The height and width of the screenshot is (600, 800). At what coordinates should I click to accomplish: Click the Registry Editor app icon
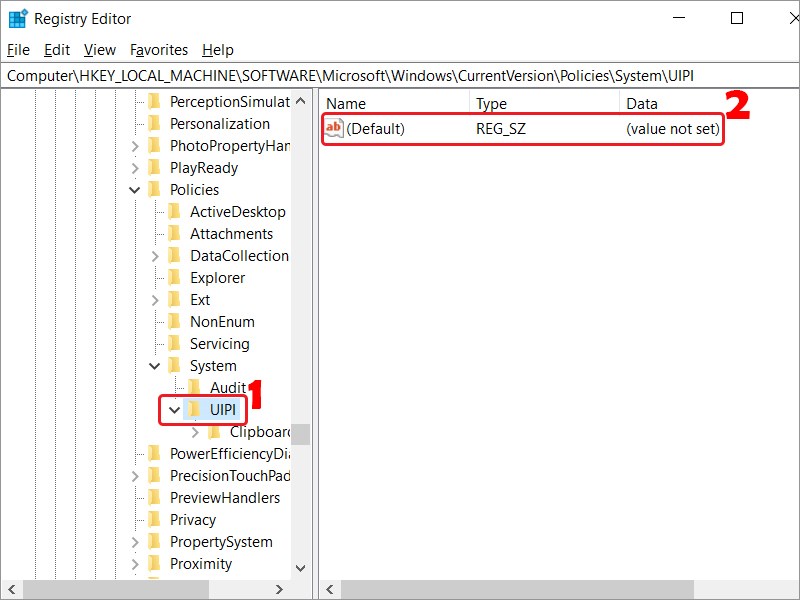18,19
